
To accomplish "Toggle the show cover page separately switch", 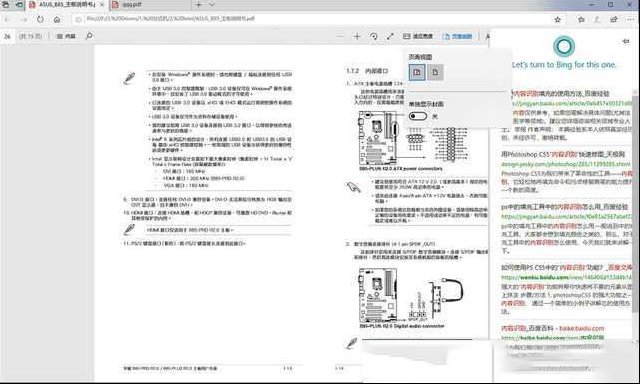I will [x=418, y=116].
